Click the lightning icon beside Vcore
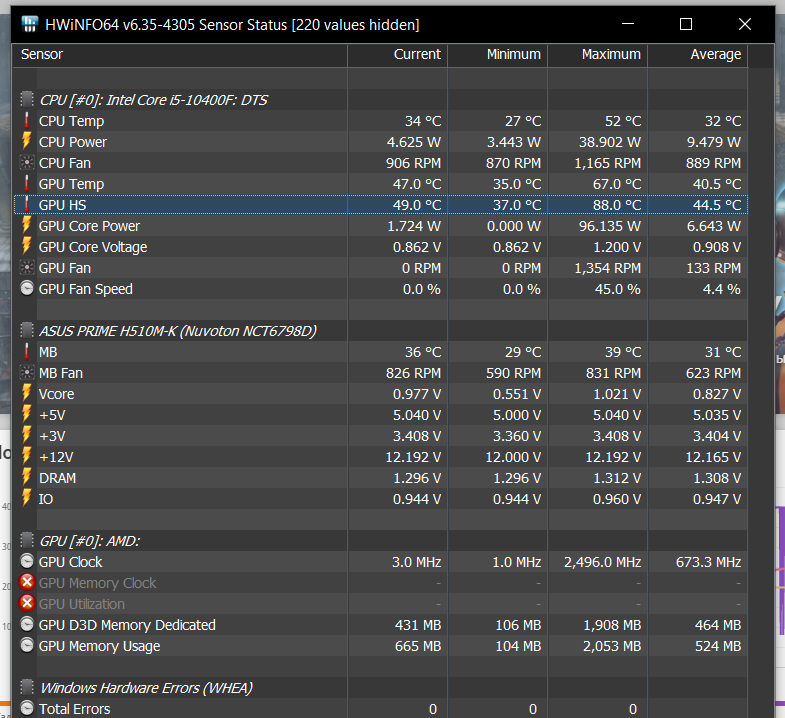Screen dimensions: 785x718 pos(27,394)
